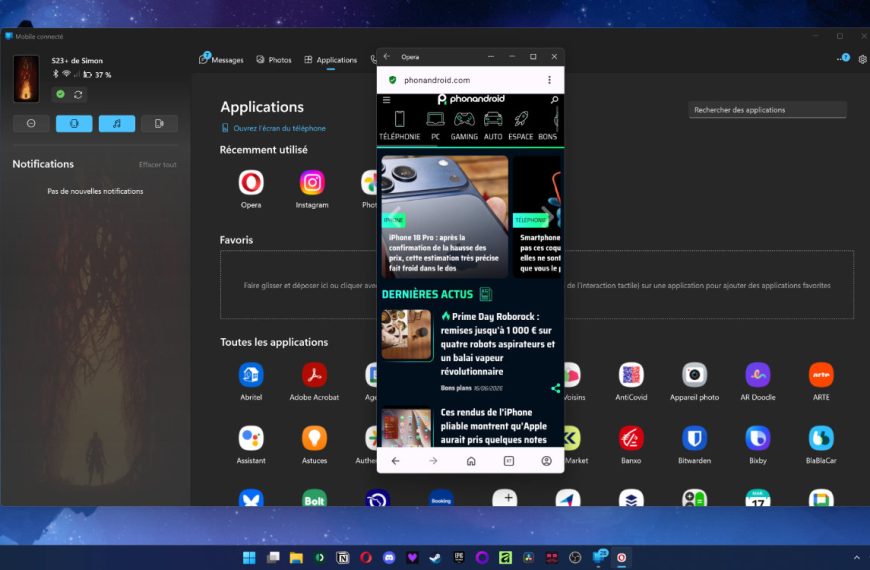Launch AR Doodle app

point(757,375)
